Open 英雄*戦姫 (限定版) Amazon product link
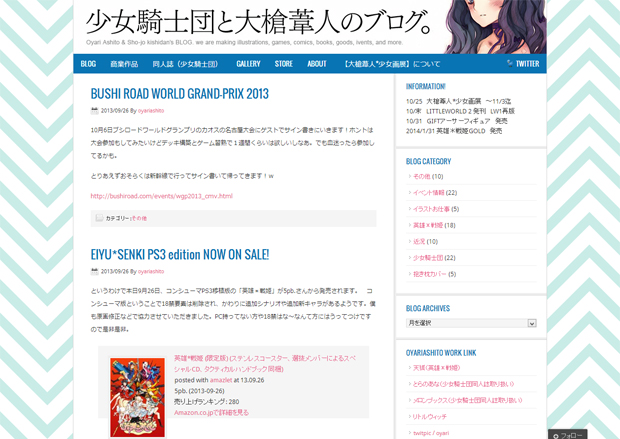The image size is (620, 439). coord(265,363)
